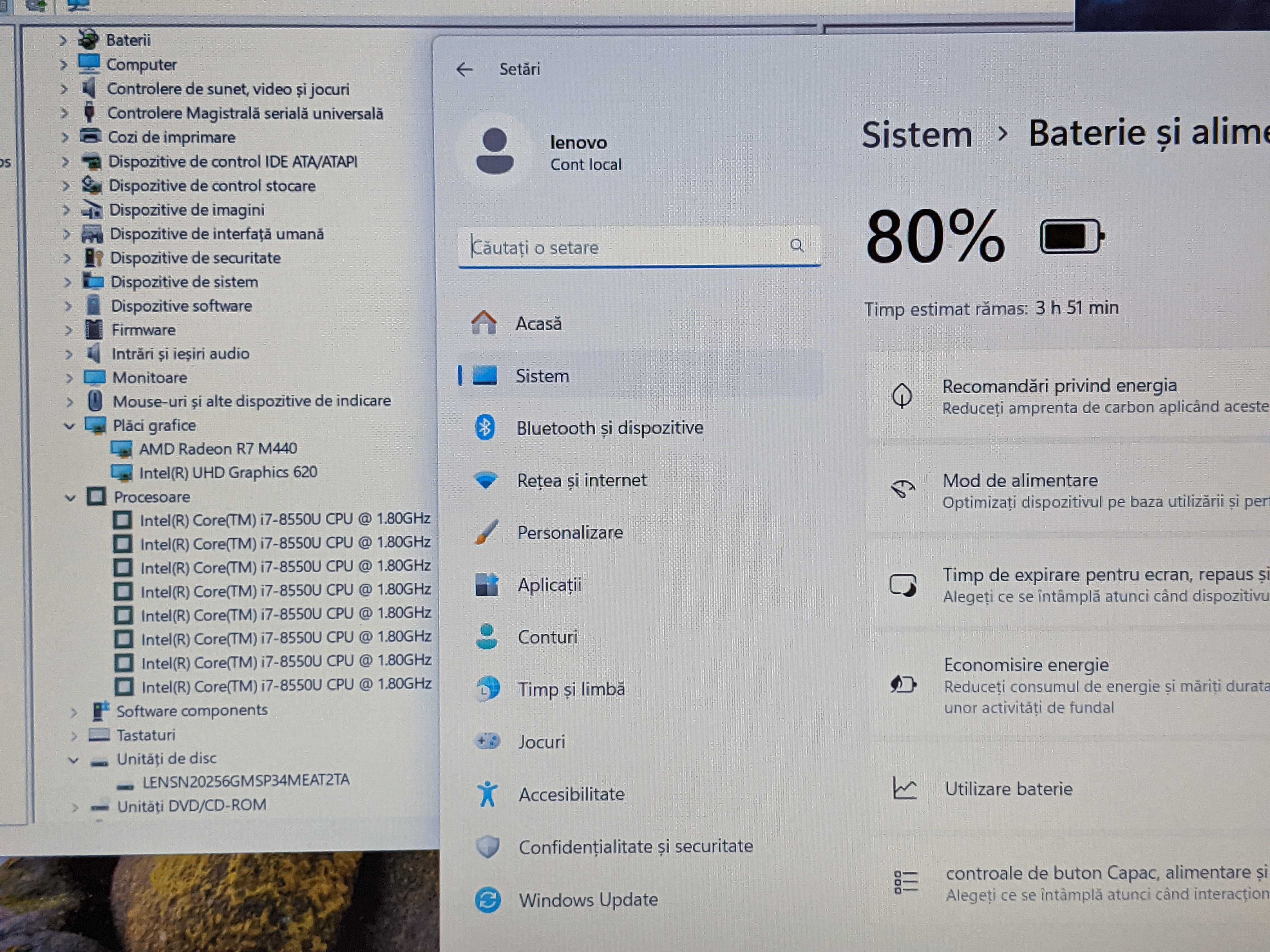Select Dispozitive de interfață umană
The width and height of the screenshot is (1270, 952).
216,234
